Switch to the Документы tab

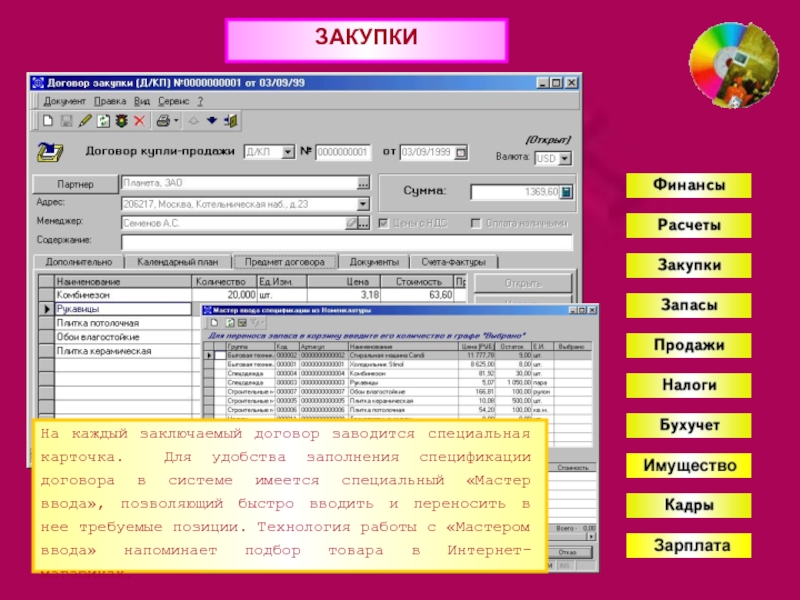coord(374,262)
